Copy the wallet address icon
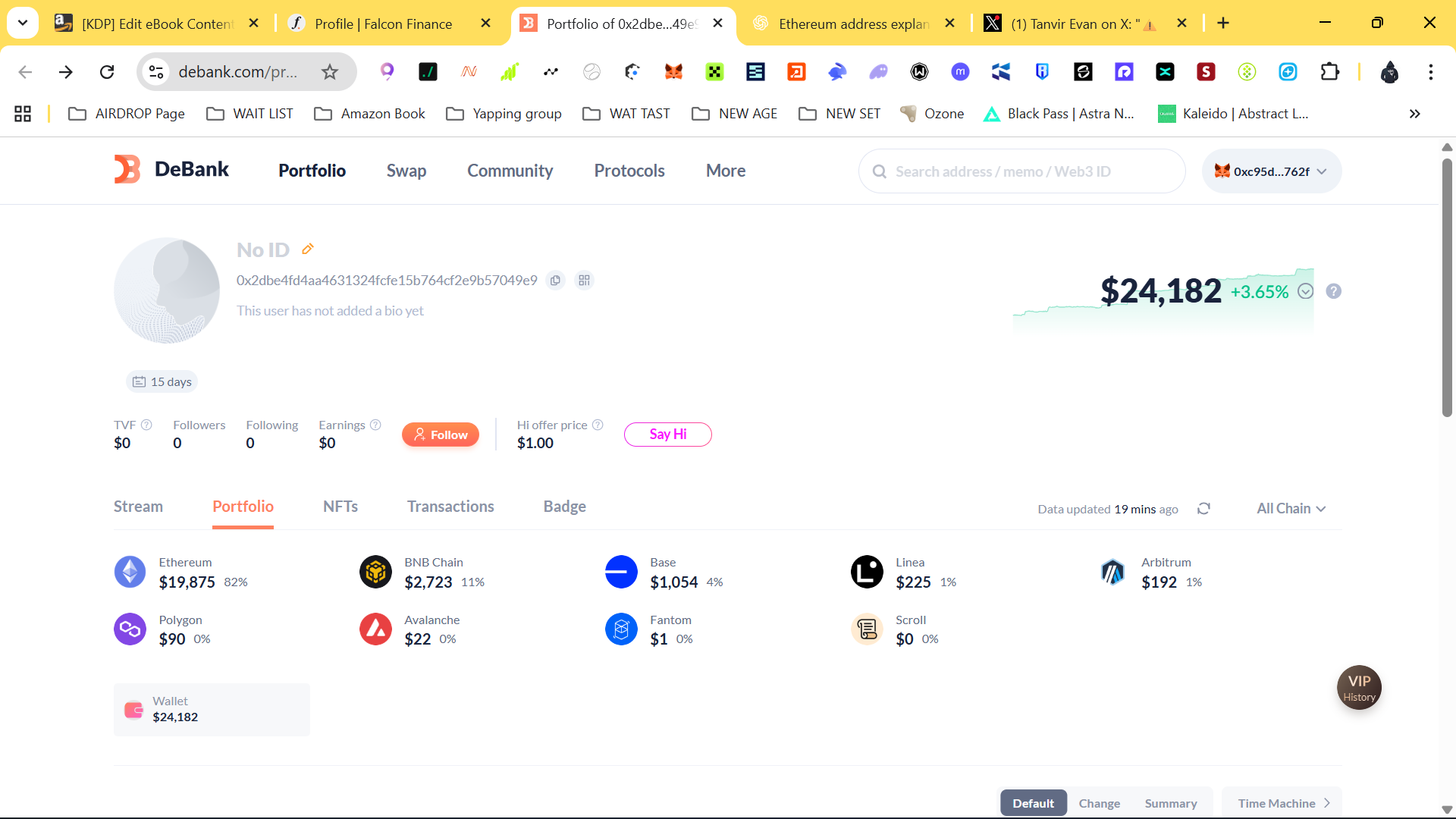Image resolution: width=1456 pixels, height=819 pixels. tap(555, 281)
